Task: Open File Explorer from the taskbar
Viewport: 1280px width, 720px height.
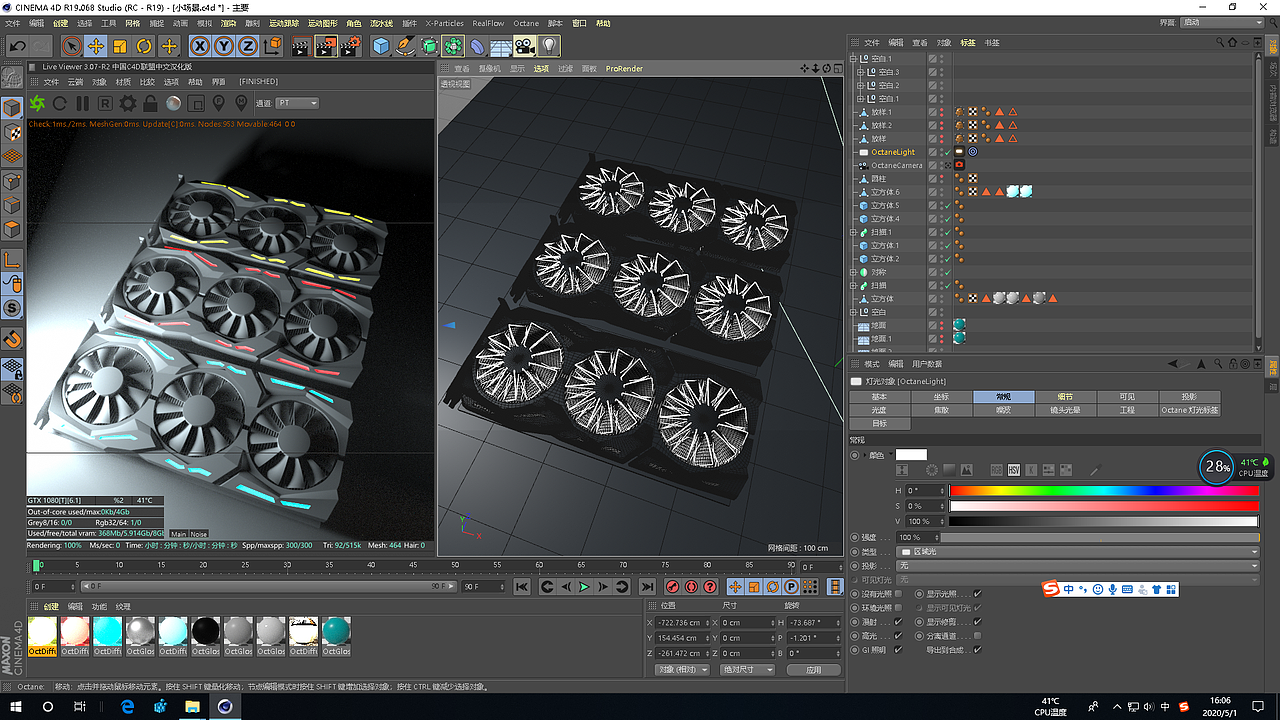Action: click(x=191, y=707)
